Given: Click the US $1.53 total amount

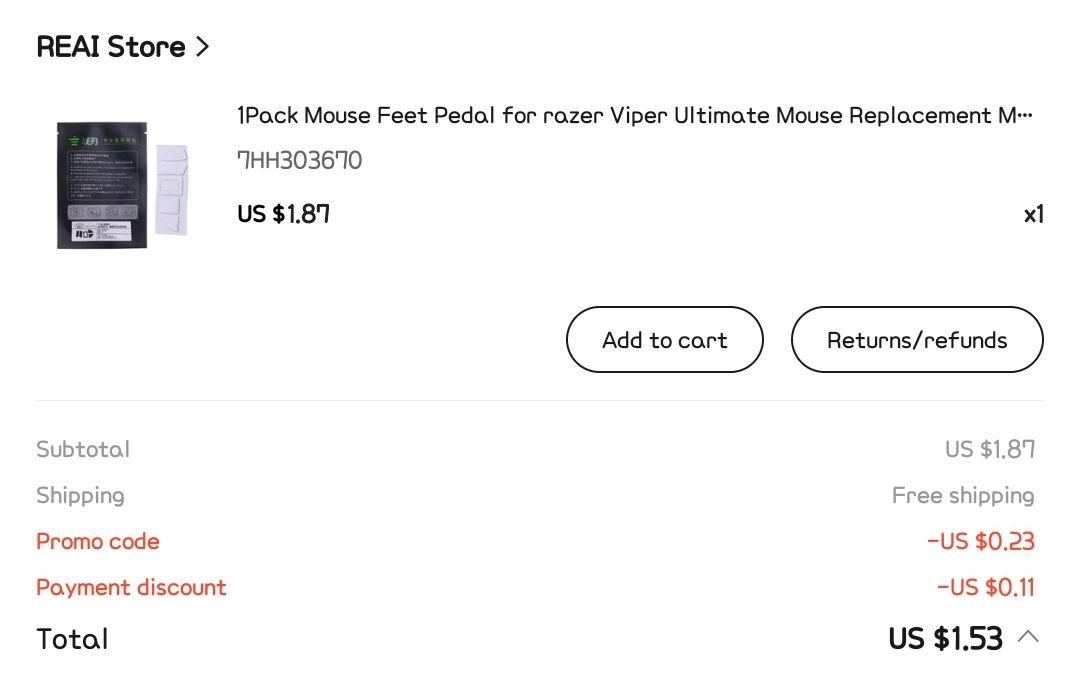Looking at the screenshot, I should tap(945, 639).
